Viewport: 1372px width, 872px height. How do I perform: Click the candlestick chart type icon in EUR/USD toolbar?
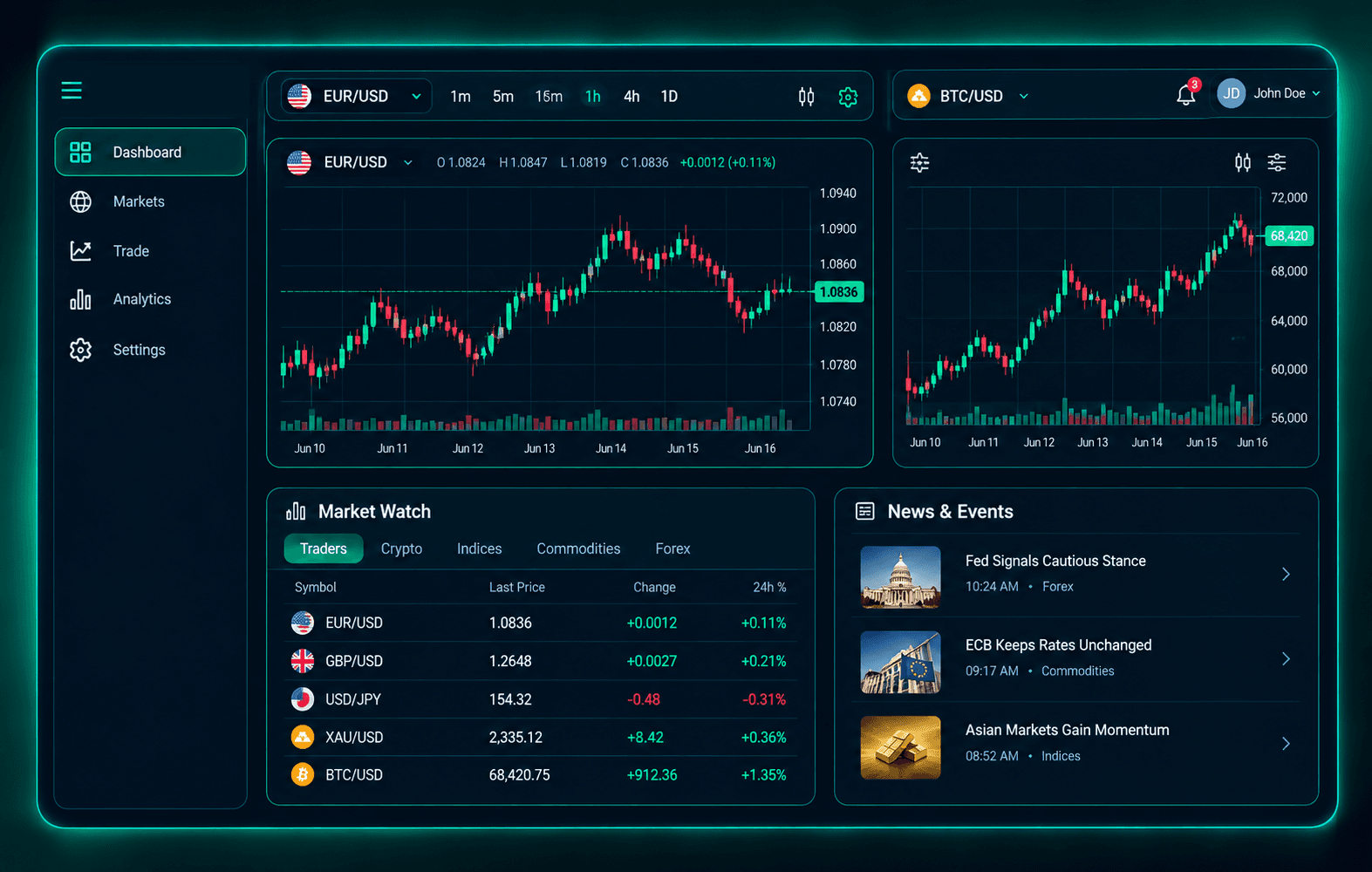pos(807,97)
